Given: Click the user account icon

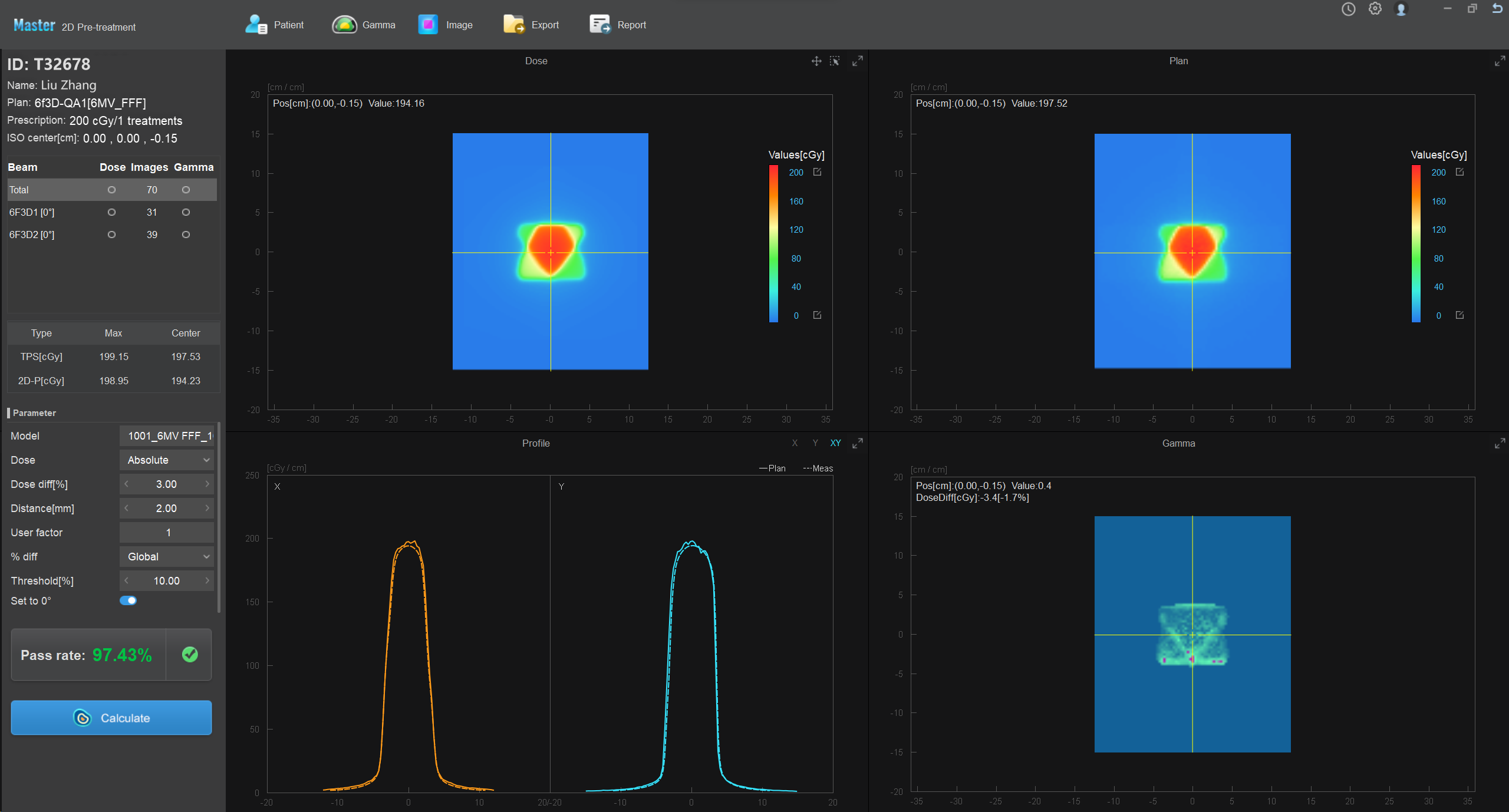Looking at the screenshot, I should (1401, 9).
